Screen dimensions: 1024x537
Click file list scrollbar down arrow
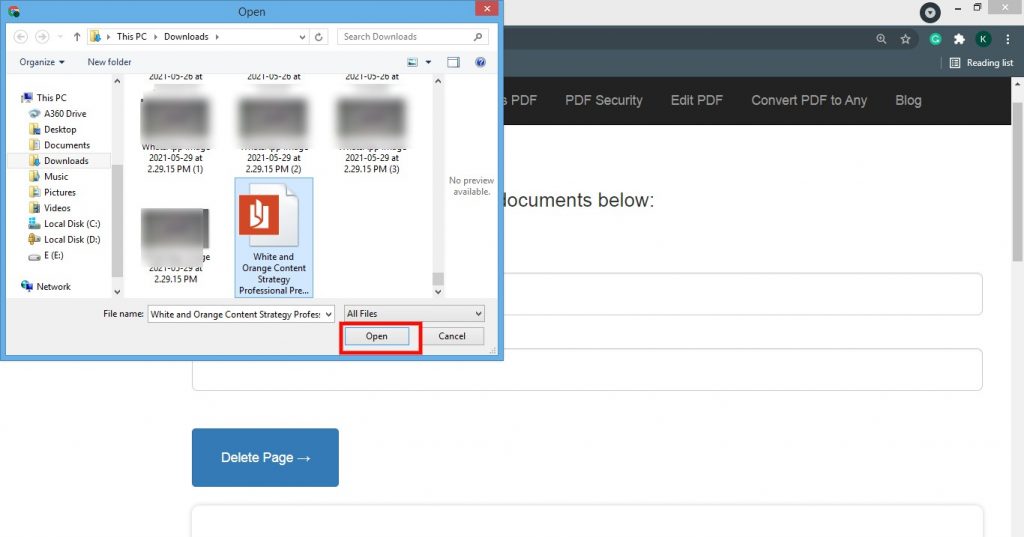438,292
